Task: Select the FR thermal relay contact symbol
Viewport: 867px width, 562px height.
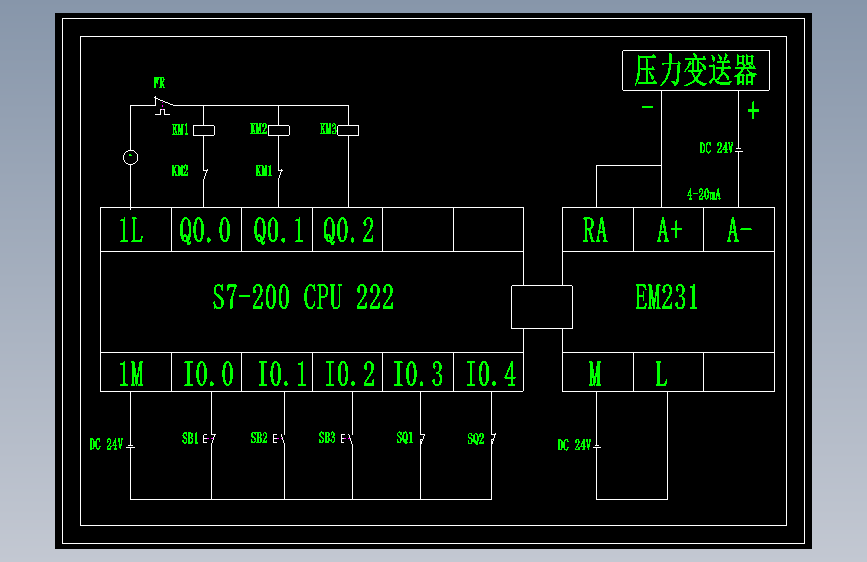Action: [x=164, y=105]
